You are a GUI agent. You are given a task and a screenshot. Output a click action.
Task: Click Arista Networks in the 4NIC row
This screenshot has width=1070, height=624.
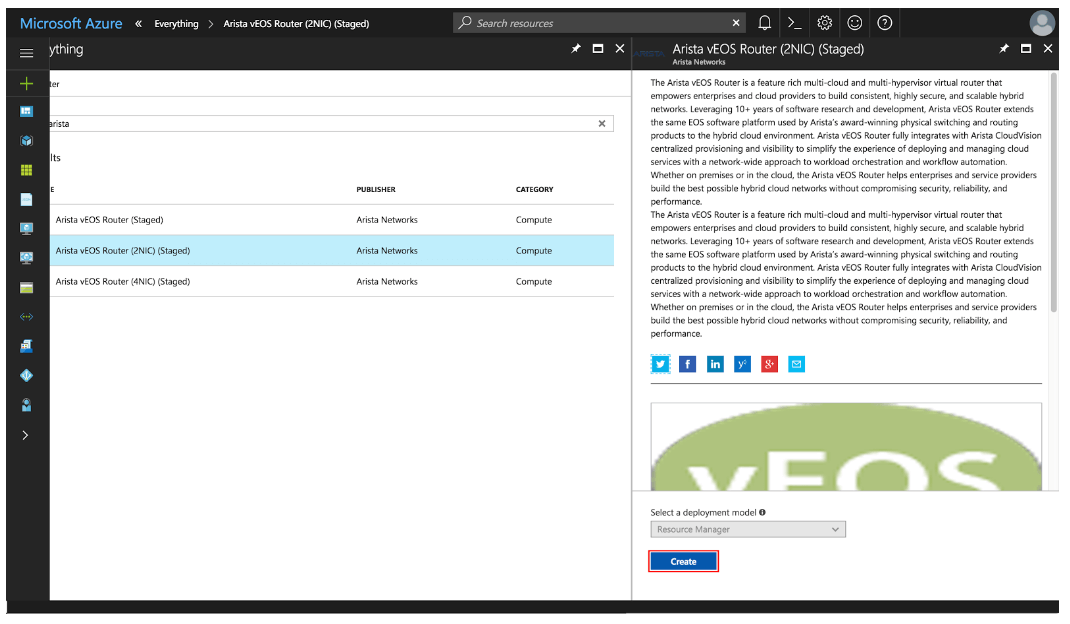click(387, 281)
